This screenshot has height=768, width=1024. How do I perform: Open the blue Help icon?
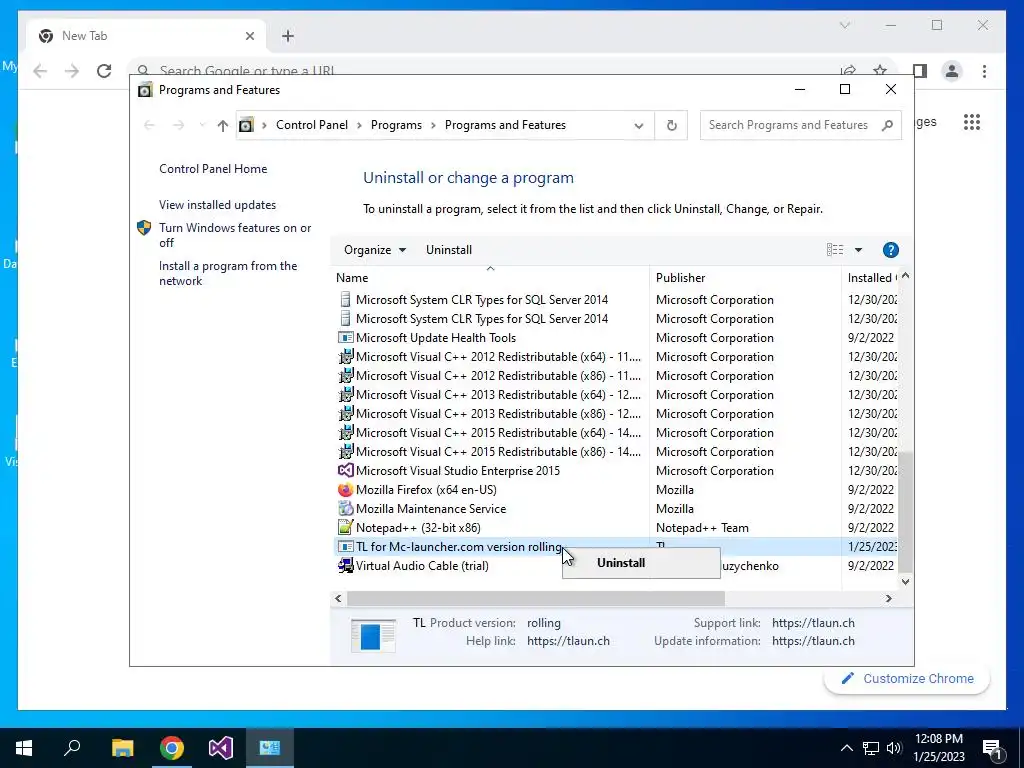point(890,250)
